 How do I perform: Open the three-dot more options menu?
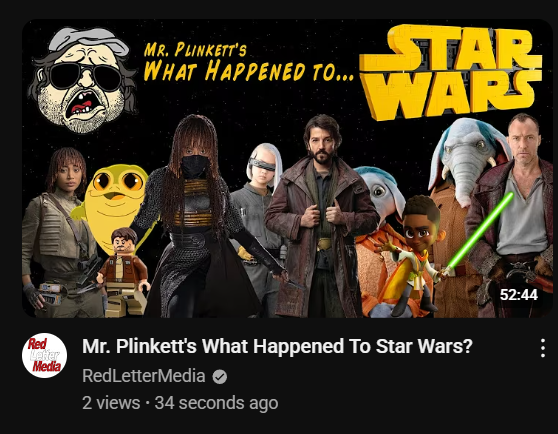[543, 348]
